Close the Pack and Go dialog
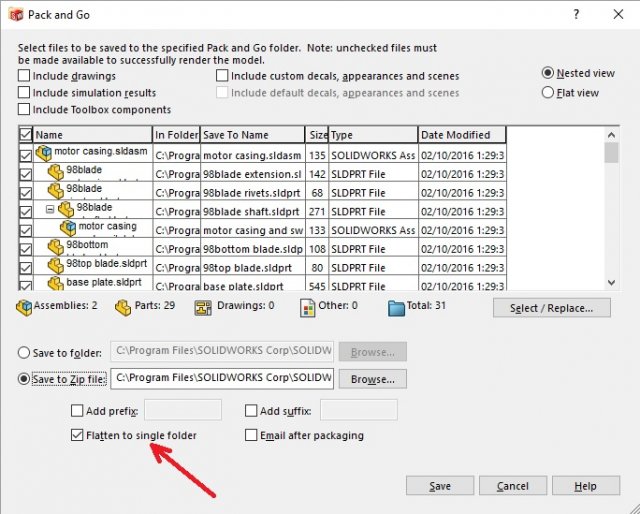Viewport: 640px width, 514px height. [x=618, y=14]
